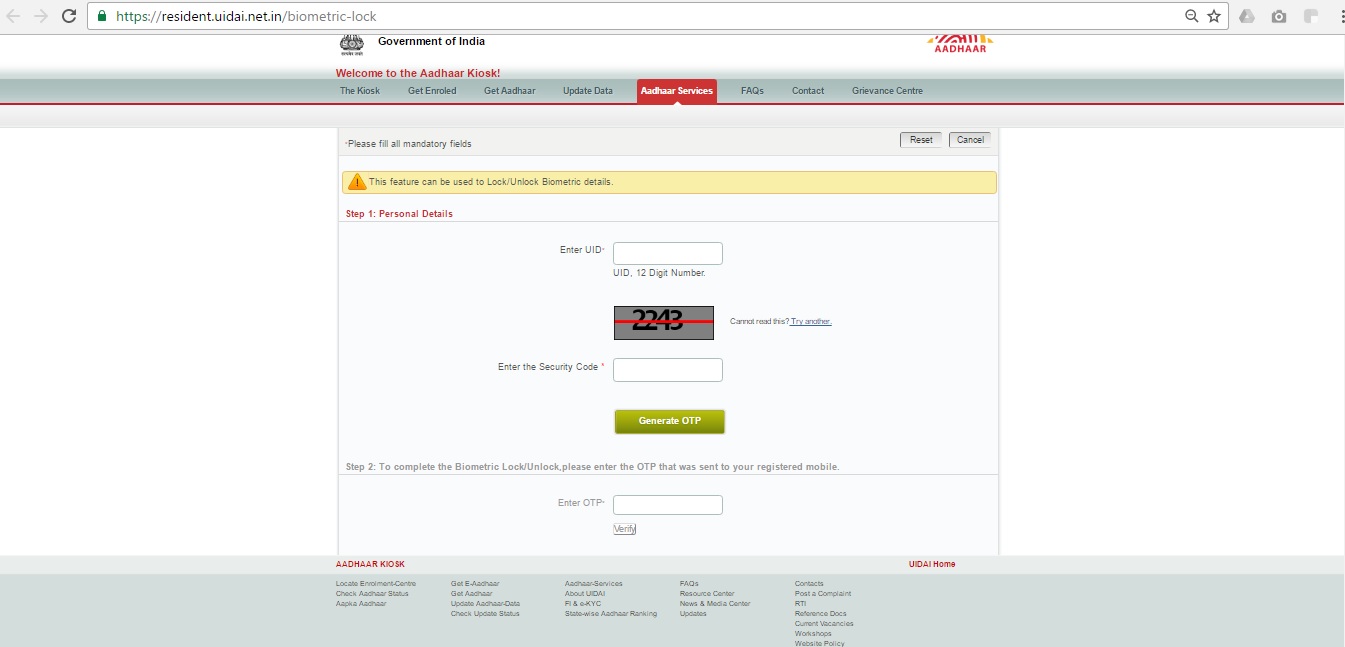Open Workshops footer link
1345x647 pixels.
[813, 633]
